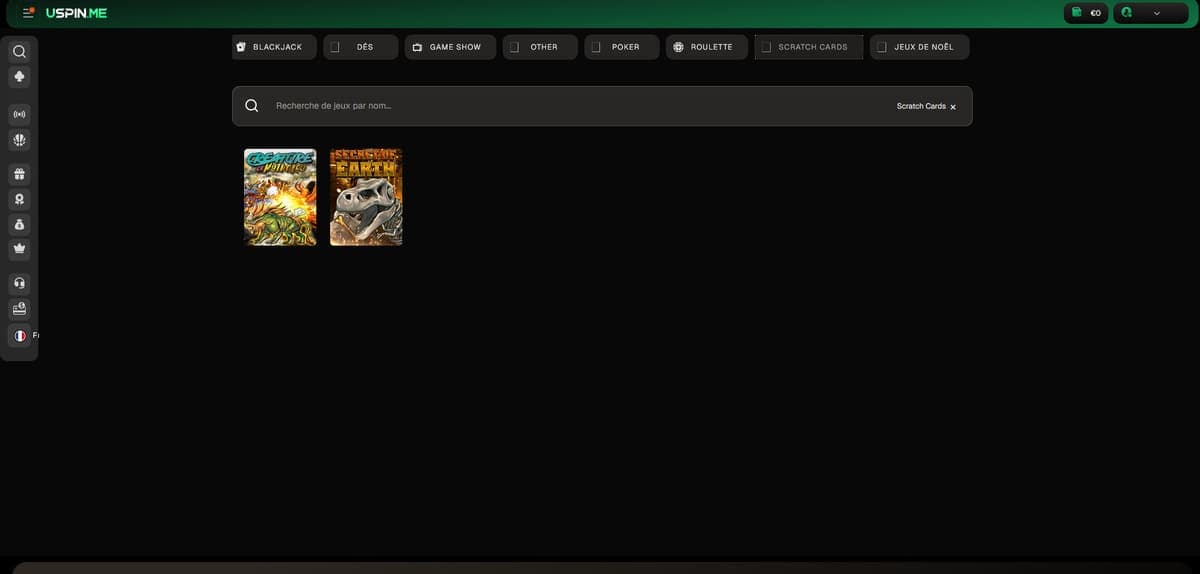Expand the user account dropdown chevron

pos(1156,13)
